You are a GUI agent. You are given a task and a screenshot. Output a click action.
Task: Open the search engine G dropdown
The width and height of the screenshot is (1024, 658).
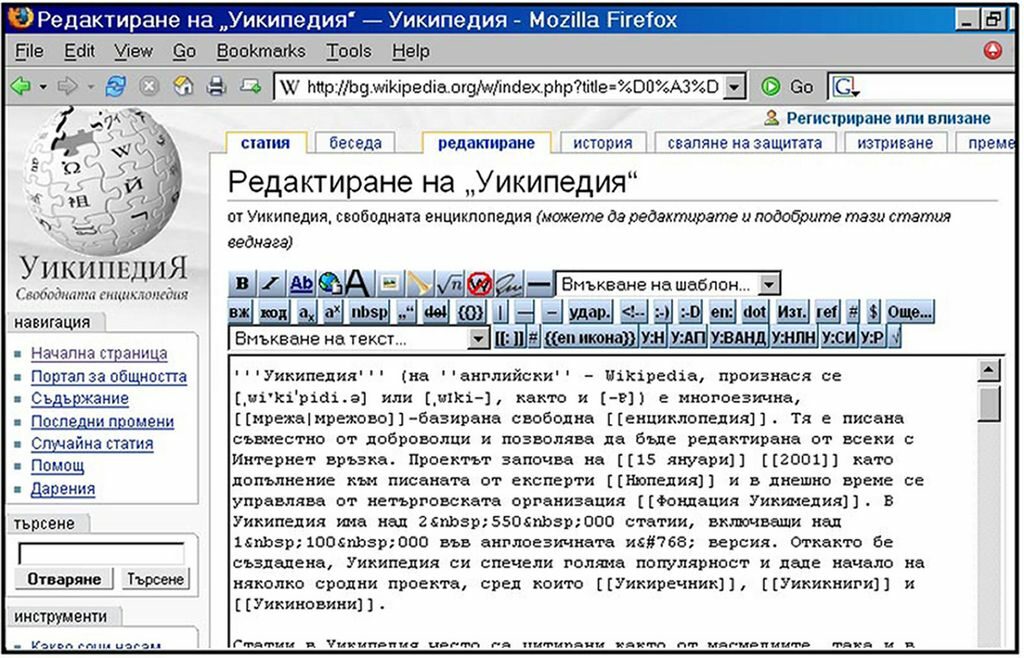tap(844, 87)
